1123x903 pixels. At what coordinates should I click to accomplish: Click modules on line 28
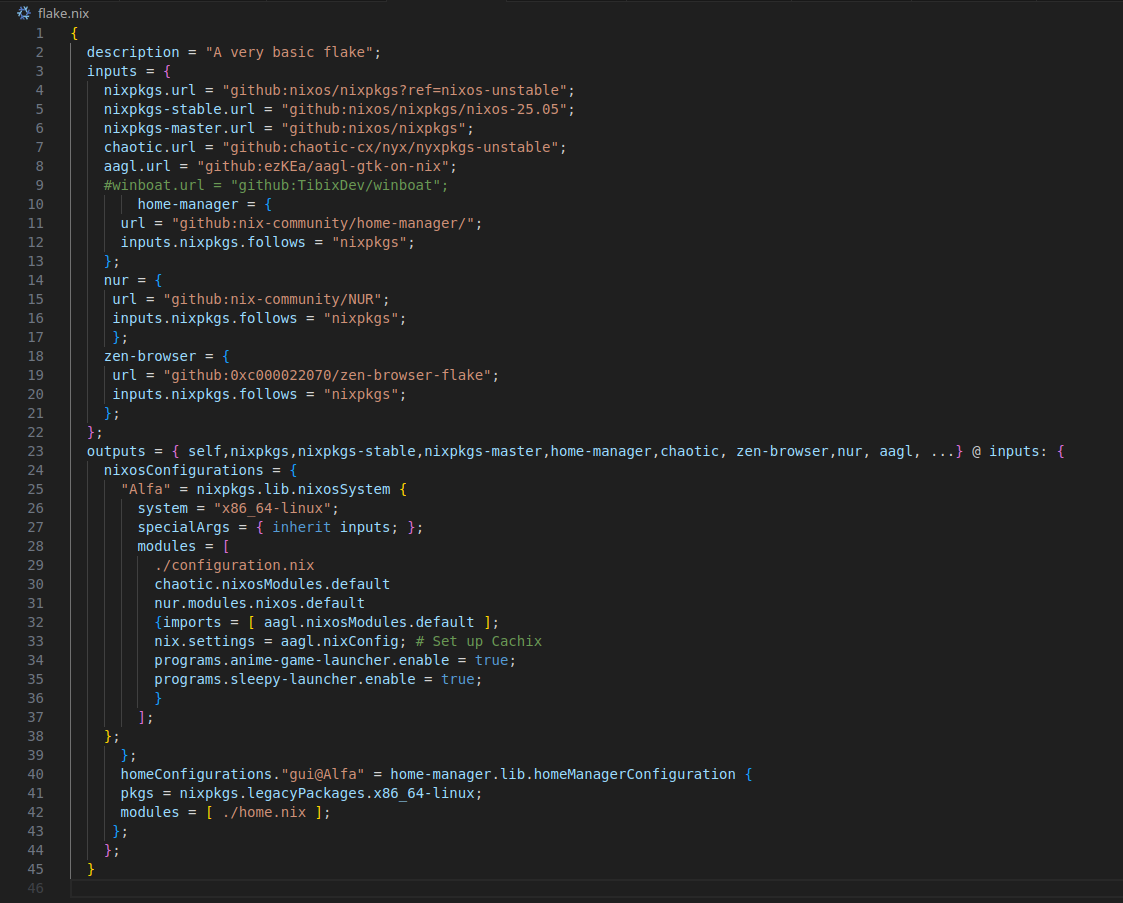(166, 546)
